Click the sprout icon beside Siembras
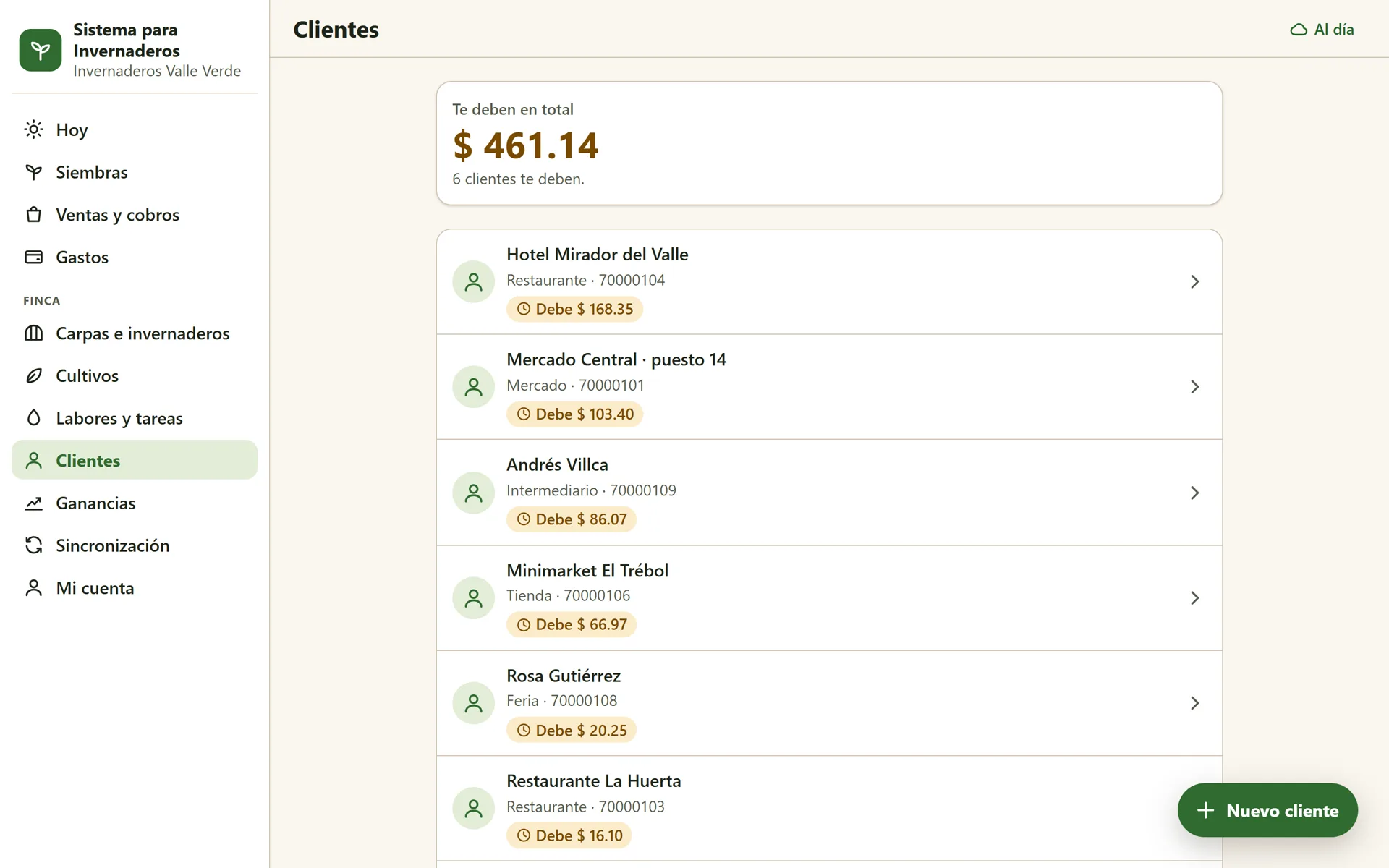The width and height of the screenshot is (1389, 868). pyautogui.click(x=33, y=172)
